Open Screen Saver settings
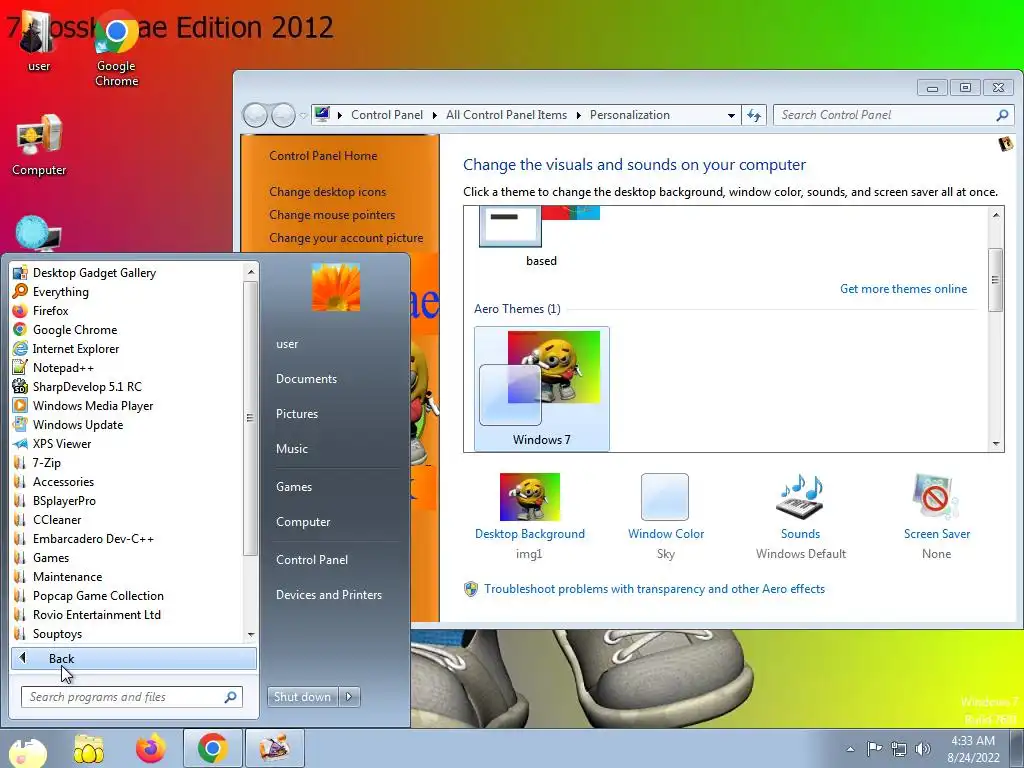Screen dimensions: 1024x768 pos(936,516)
